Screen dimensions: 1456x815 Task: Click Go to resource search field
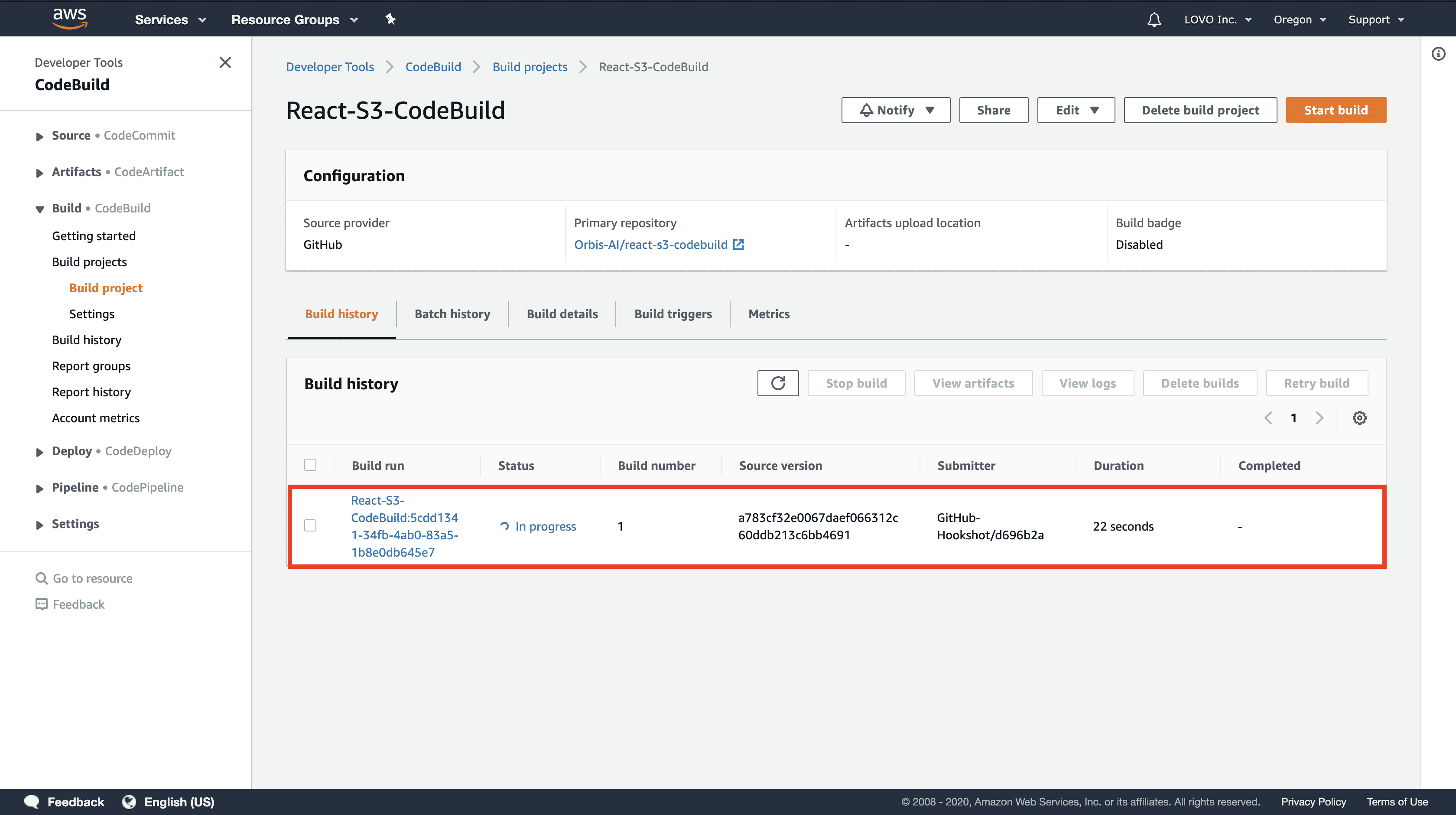point(93,578)
